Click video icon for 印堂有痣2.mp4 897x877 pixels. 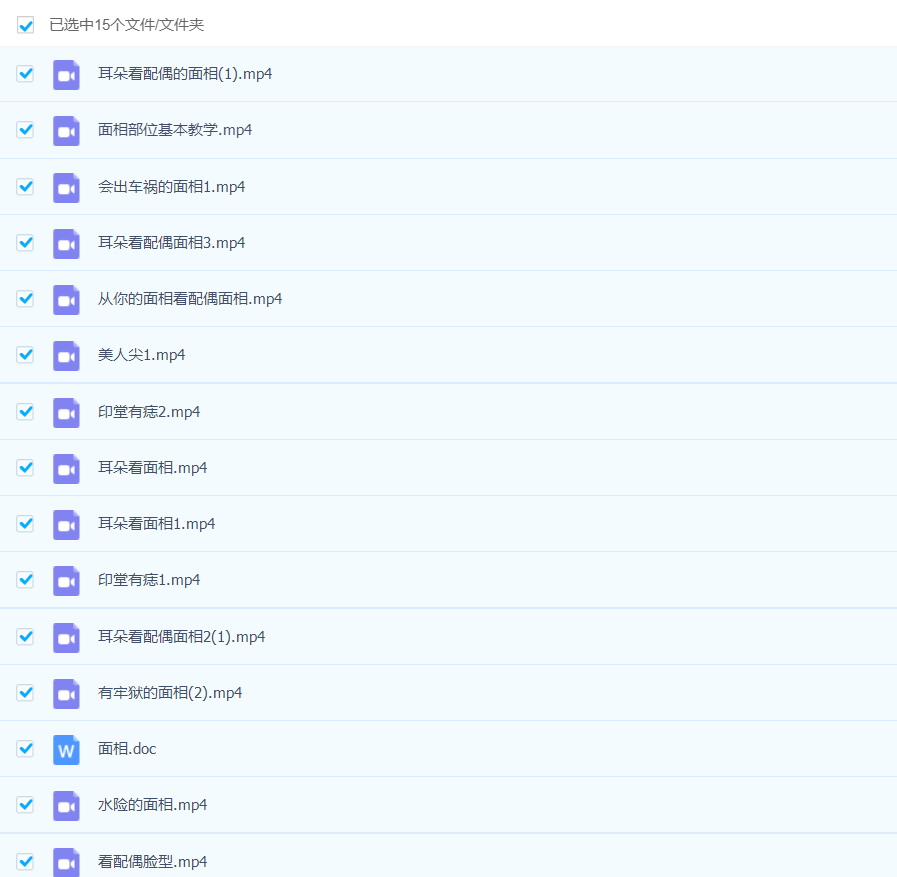click(66, 412)
